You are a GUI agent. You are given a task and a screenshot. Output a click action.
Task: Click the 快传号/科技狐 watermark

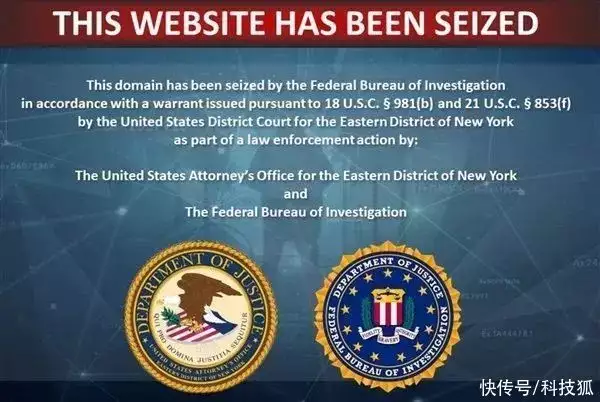[536, 387]
